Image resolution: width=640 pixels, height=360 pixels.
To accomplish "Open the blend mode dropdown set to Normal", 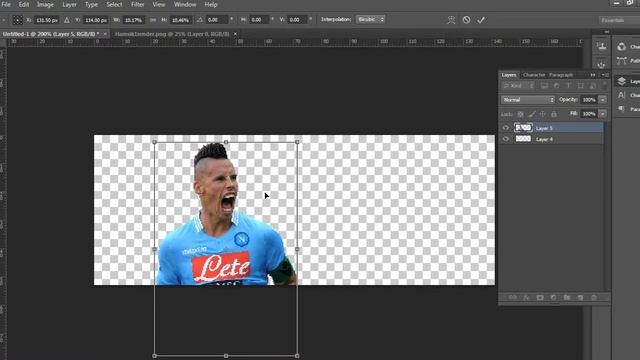I will (528, 100).
